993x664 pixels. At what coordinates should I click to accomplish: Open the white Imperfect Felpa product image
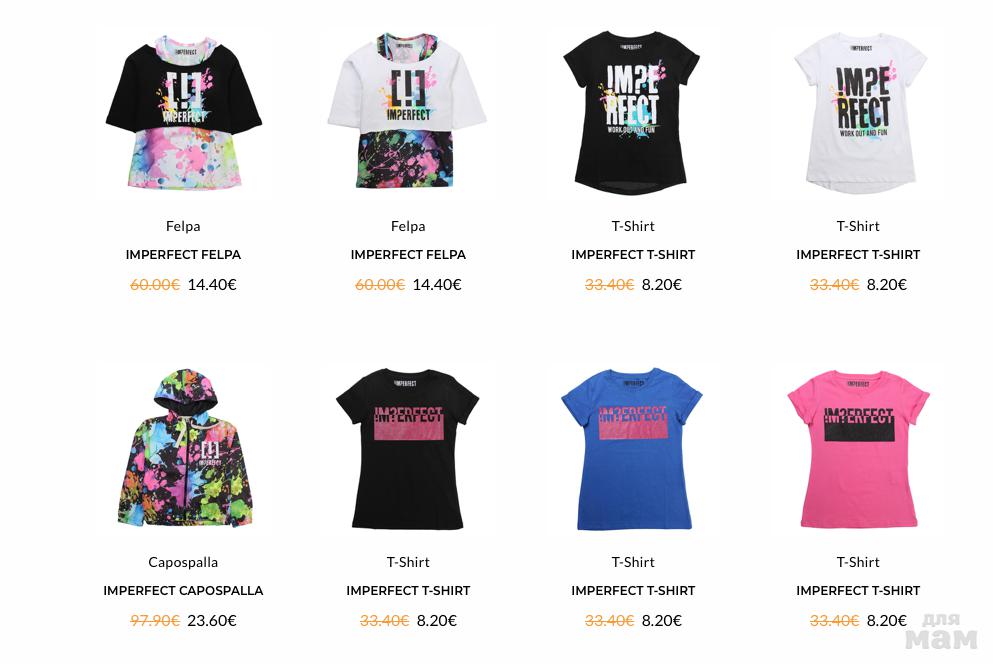coord(407,112)
